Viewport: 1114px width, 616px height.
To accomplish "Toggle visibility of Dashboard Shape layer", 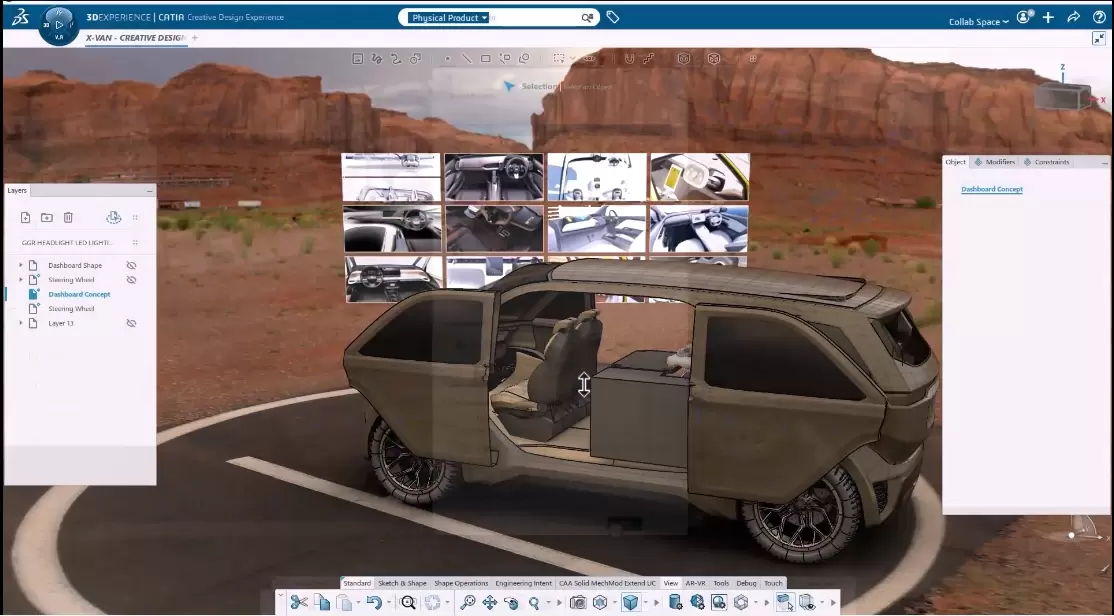I will (x=131, y=265).
